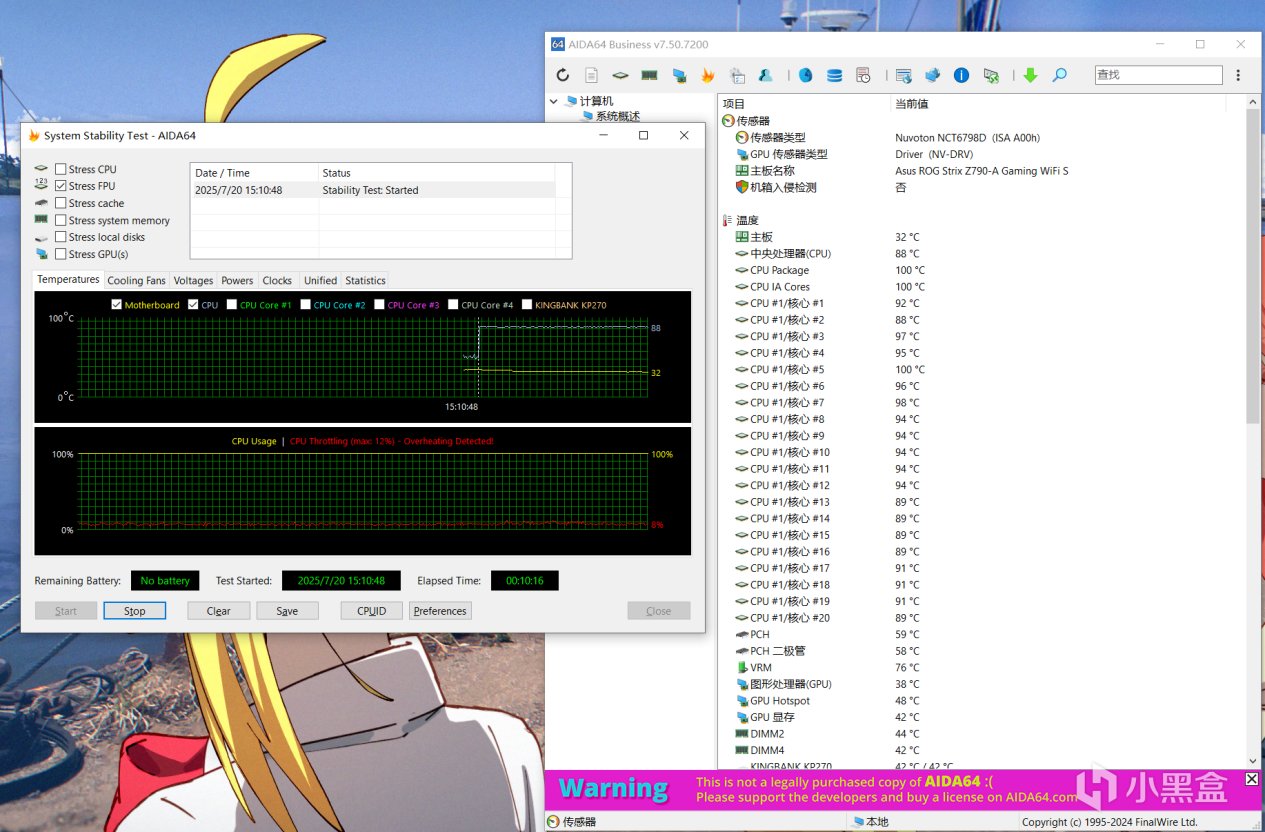This screenshot has height=832, width=1265.
Task: Click the magnifier search icon
Action: coord(1059,75)
